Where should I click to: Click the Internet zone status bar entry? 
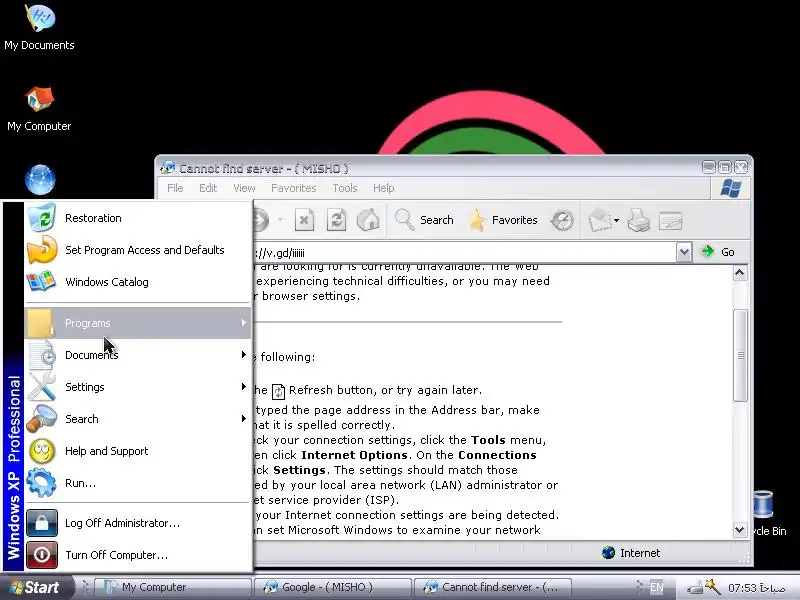click(632, 553)
